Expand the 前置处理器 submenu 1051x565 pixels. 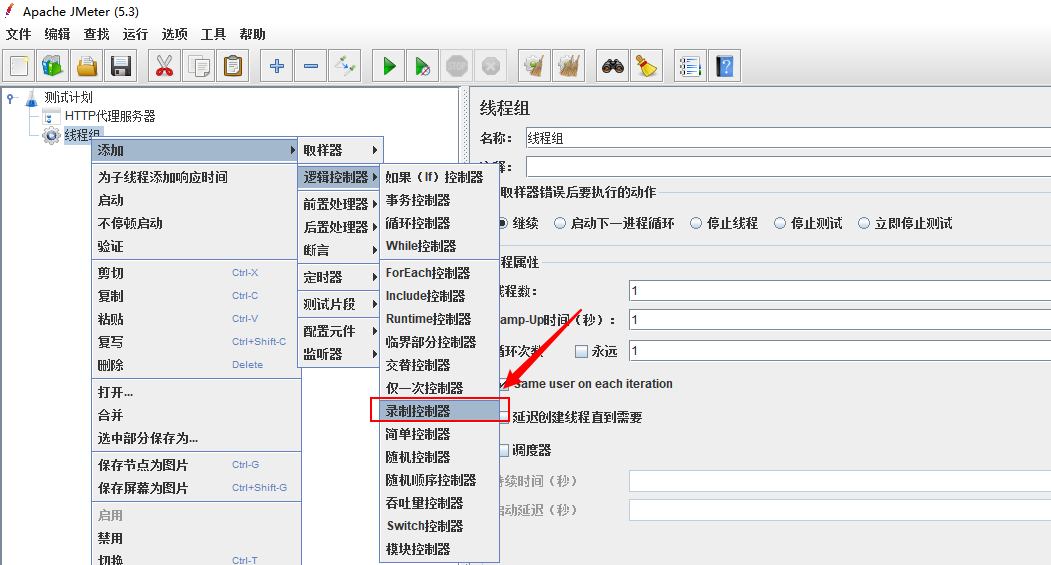pyautogui.click(x=340, y=204)
